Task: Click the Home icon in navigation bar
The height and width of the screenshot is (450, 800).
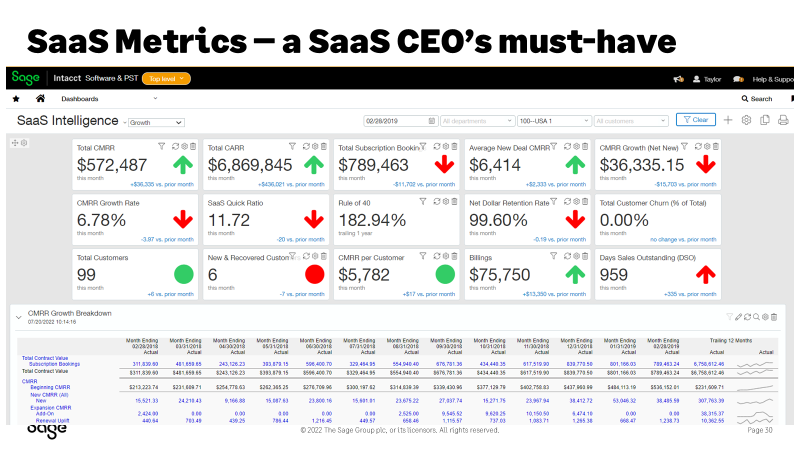Action: click(x=40, y=99)
